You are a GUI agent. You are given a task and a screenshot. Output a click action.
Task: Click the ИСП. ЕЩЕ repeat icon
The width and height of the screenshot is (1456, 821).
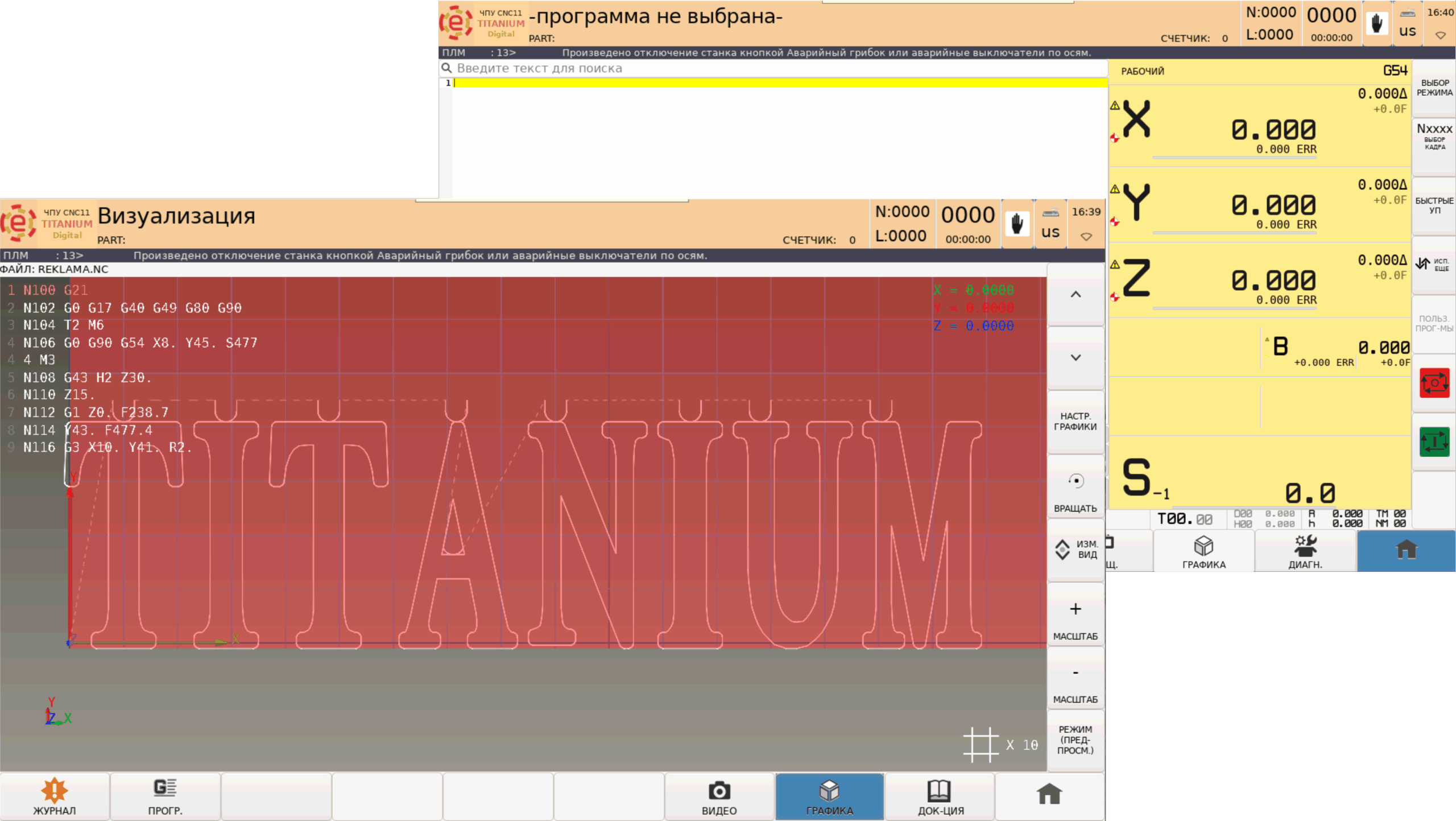1434,265
